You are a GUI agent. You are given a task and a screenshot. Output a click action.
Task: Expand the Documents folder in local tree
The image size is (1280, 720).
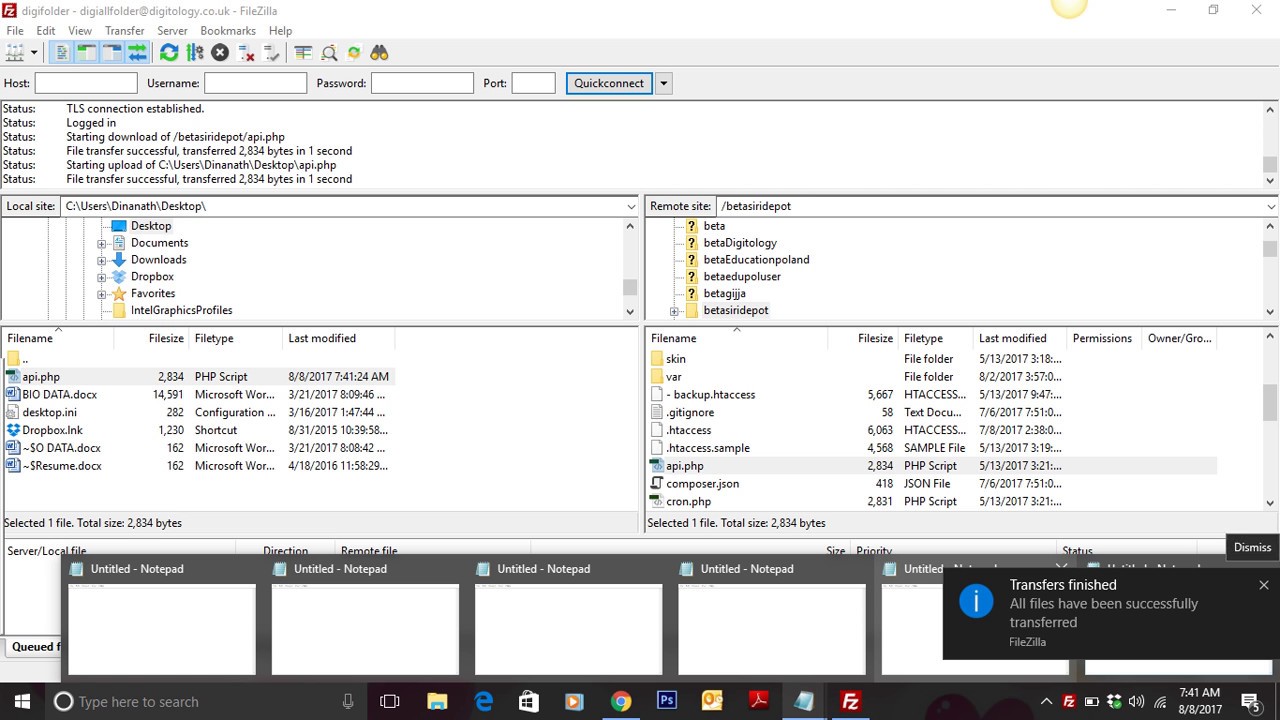(x=102, y=243)
